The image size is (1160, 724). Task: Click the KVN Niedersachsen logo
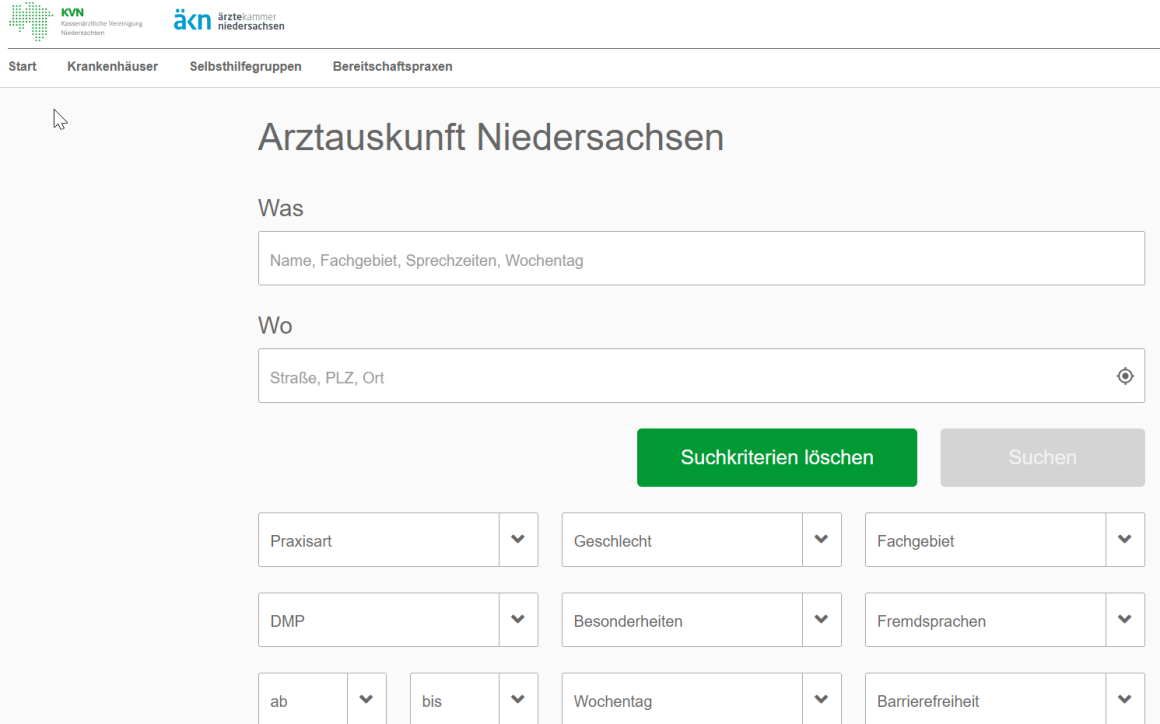76,20
